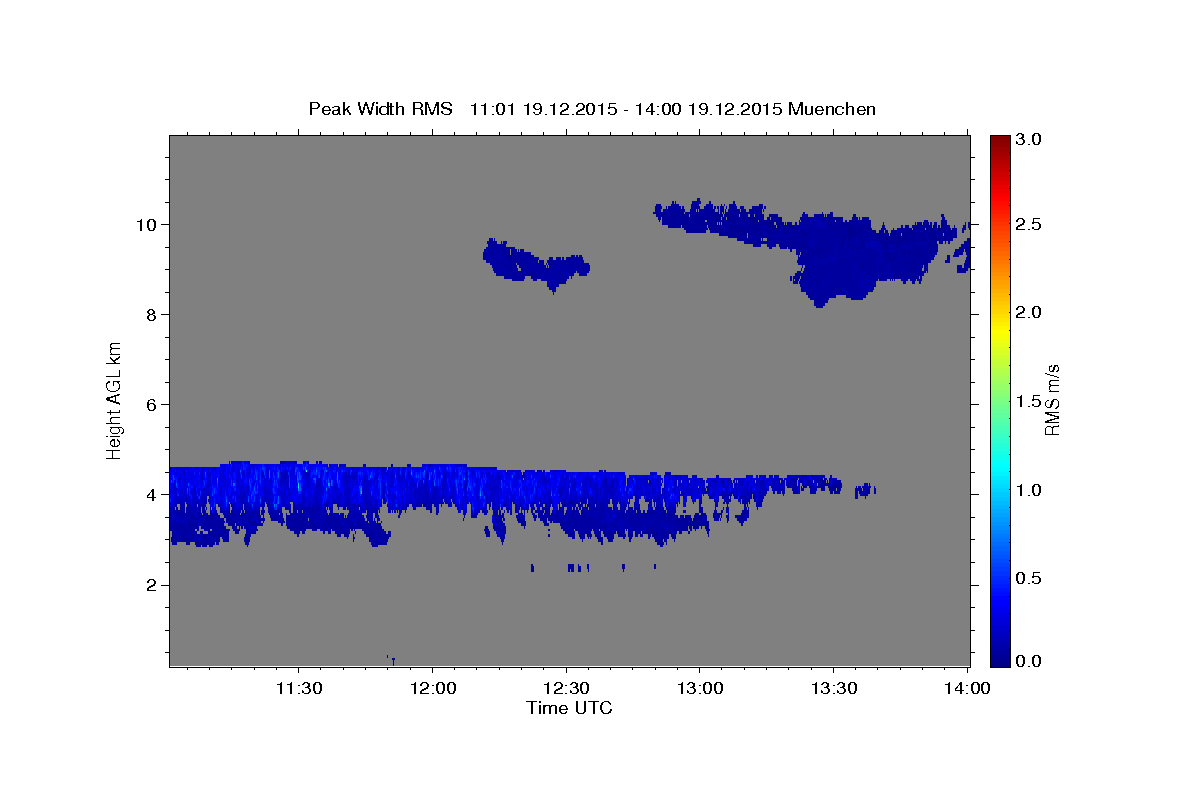1200x800 pixels.
Task: Click the height tick label 2
Action: pos(154,584)
